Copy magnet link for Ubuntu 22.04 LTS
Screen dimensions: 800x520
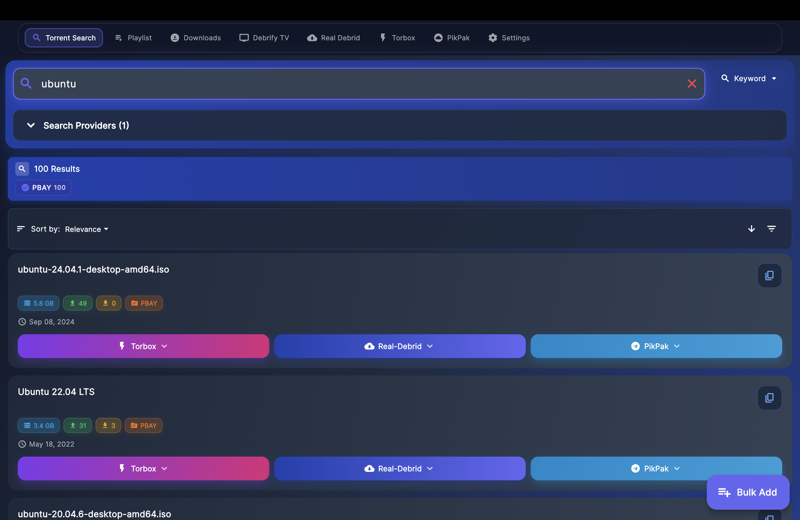(x=769, y=398)
